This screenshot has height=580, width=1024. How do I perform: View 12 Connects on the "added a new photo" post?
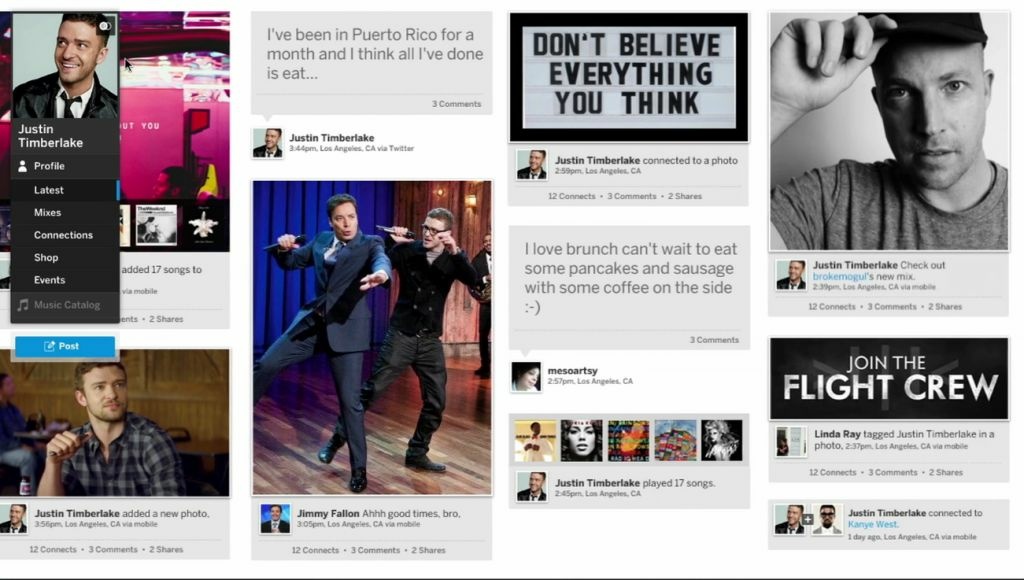point(53,550)
